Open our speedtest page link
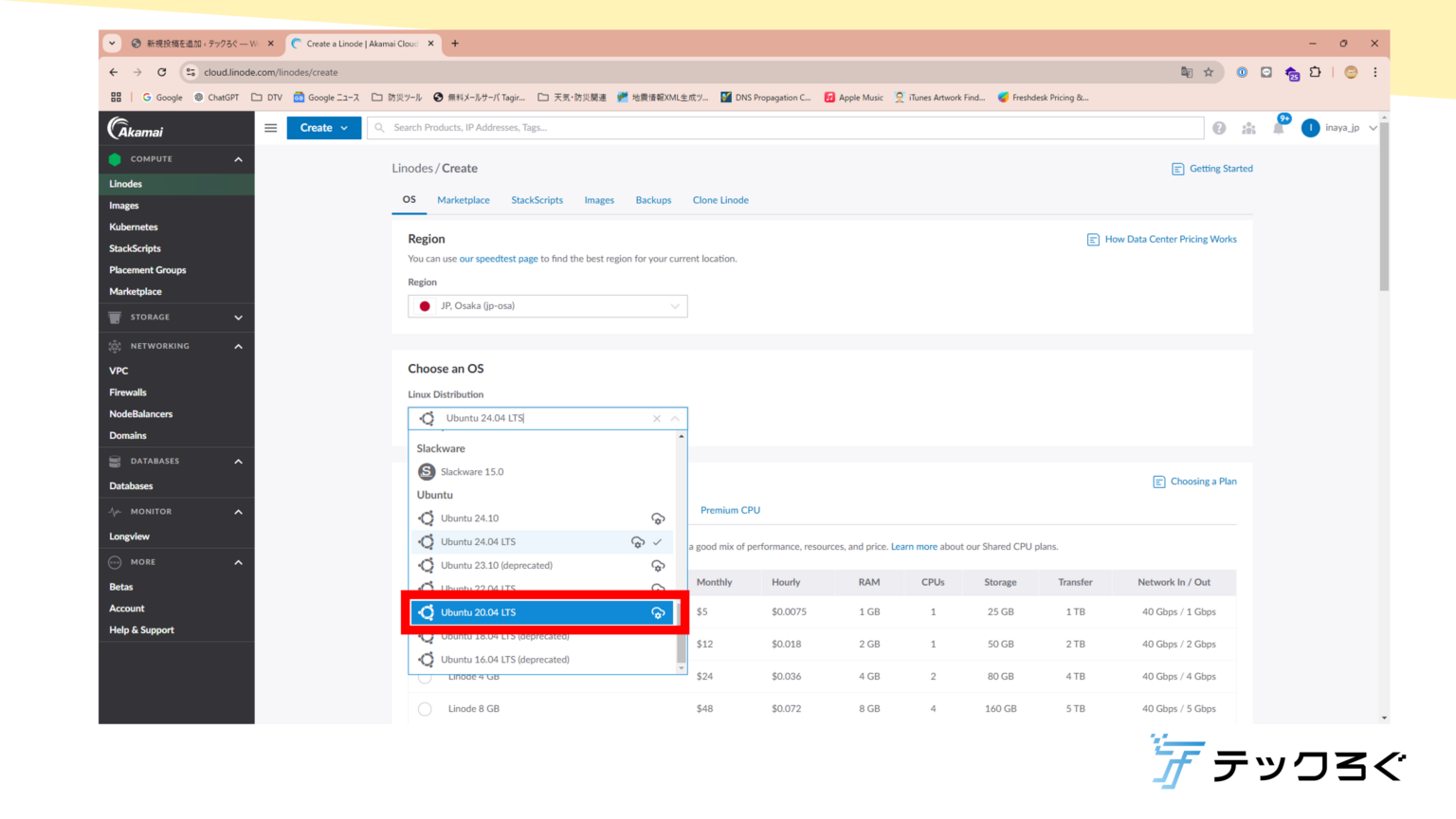Viewport: 1456px width, 819px height. [499, 258]
